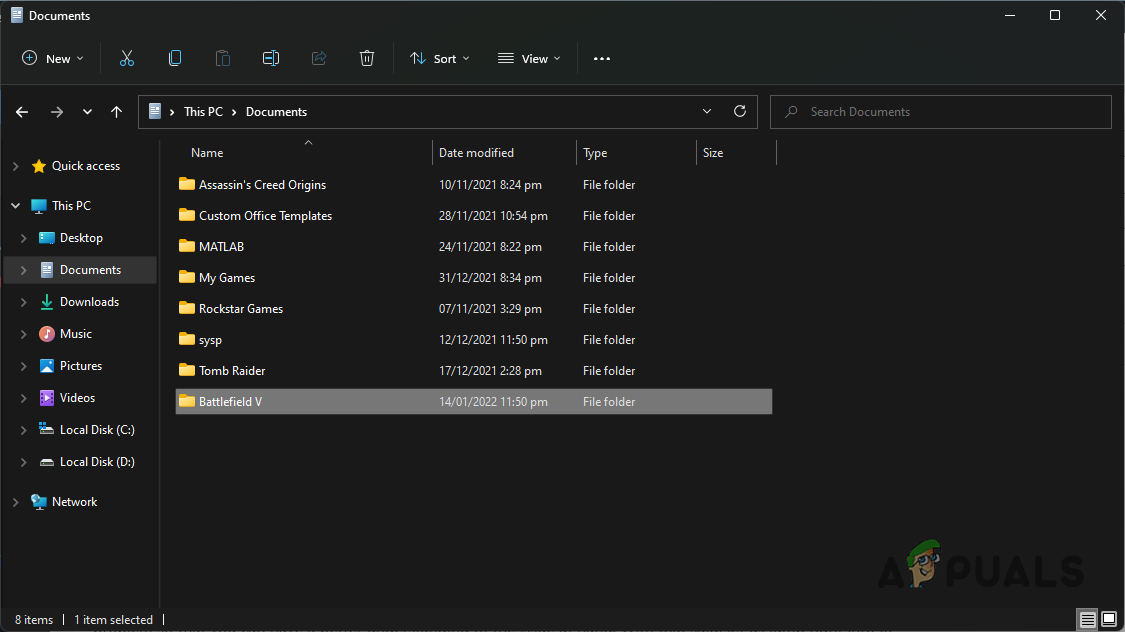The height and width of the screenshot is (632, 1125).
Task: Open the Sort dropdown menu
Action: (440, 59)
